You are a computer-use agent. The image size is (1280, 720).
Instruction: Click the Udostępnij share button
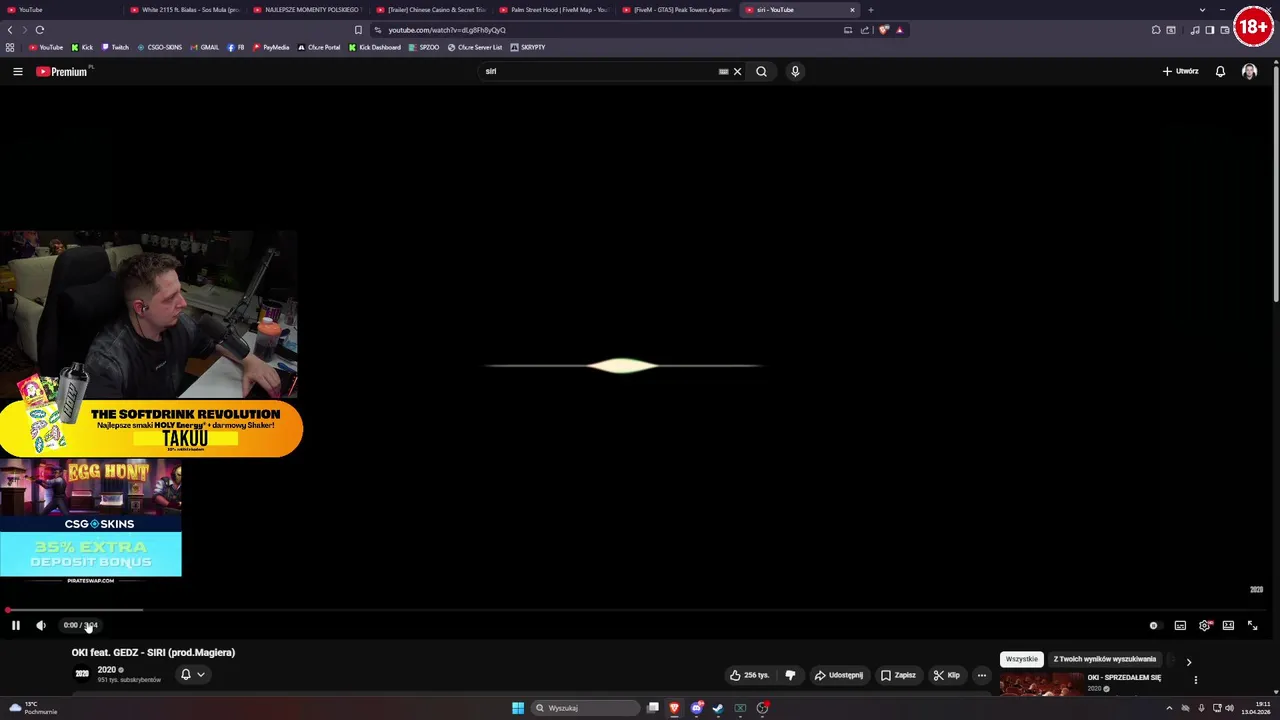pyautogui.click(x=839, y=675)
